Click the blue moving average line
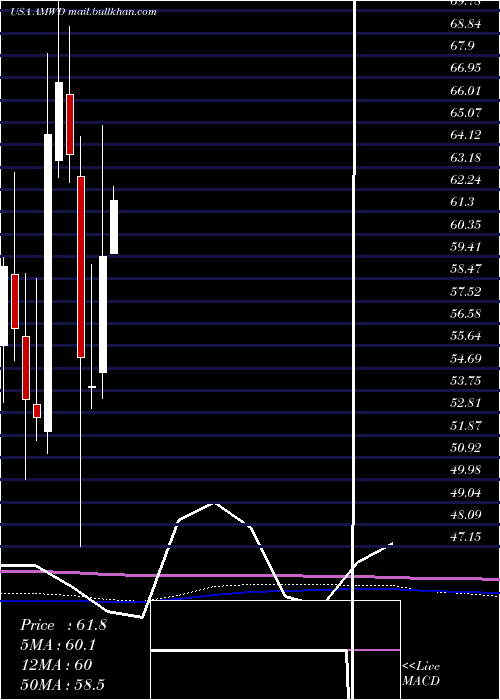The width and height of the screenshot is (500, 700). [x=250, y=594]
